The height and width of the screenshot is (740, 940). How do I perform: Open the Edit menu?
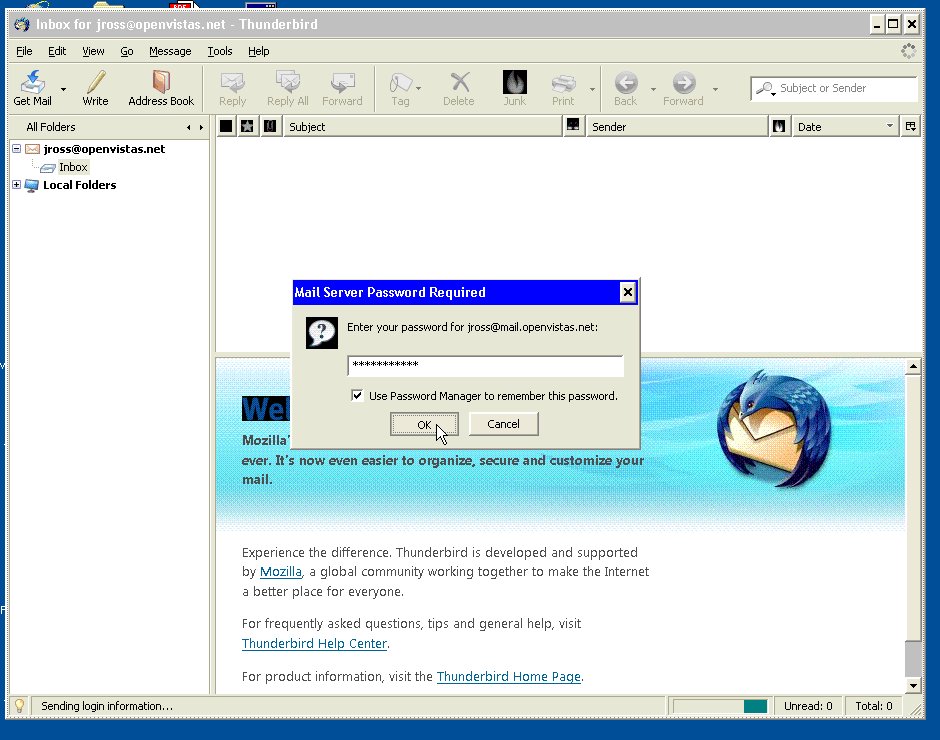click(x=57, y=51)
